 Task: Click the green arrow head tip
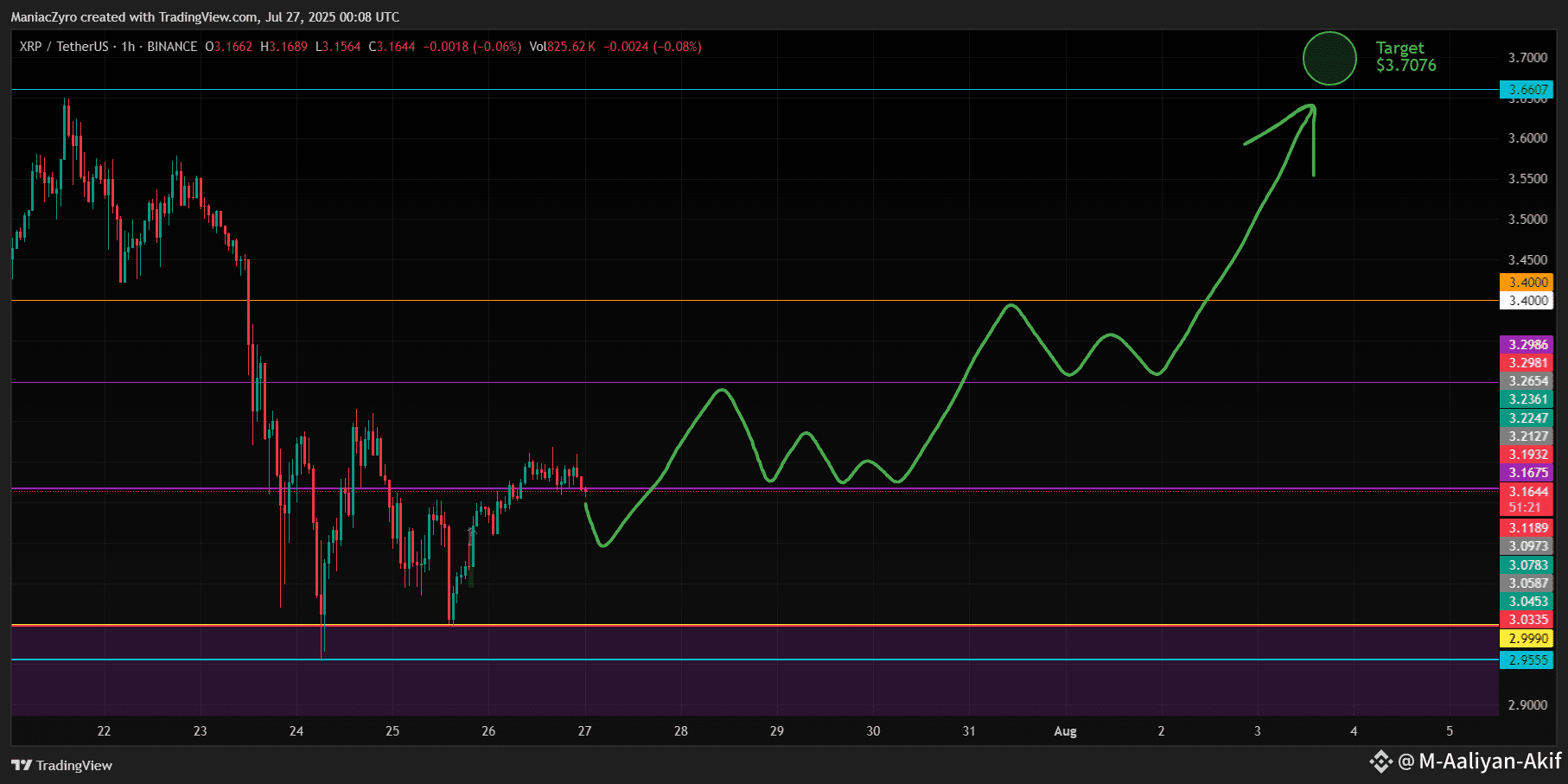click(x=1313, y=107)
